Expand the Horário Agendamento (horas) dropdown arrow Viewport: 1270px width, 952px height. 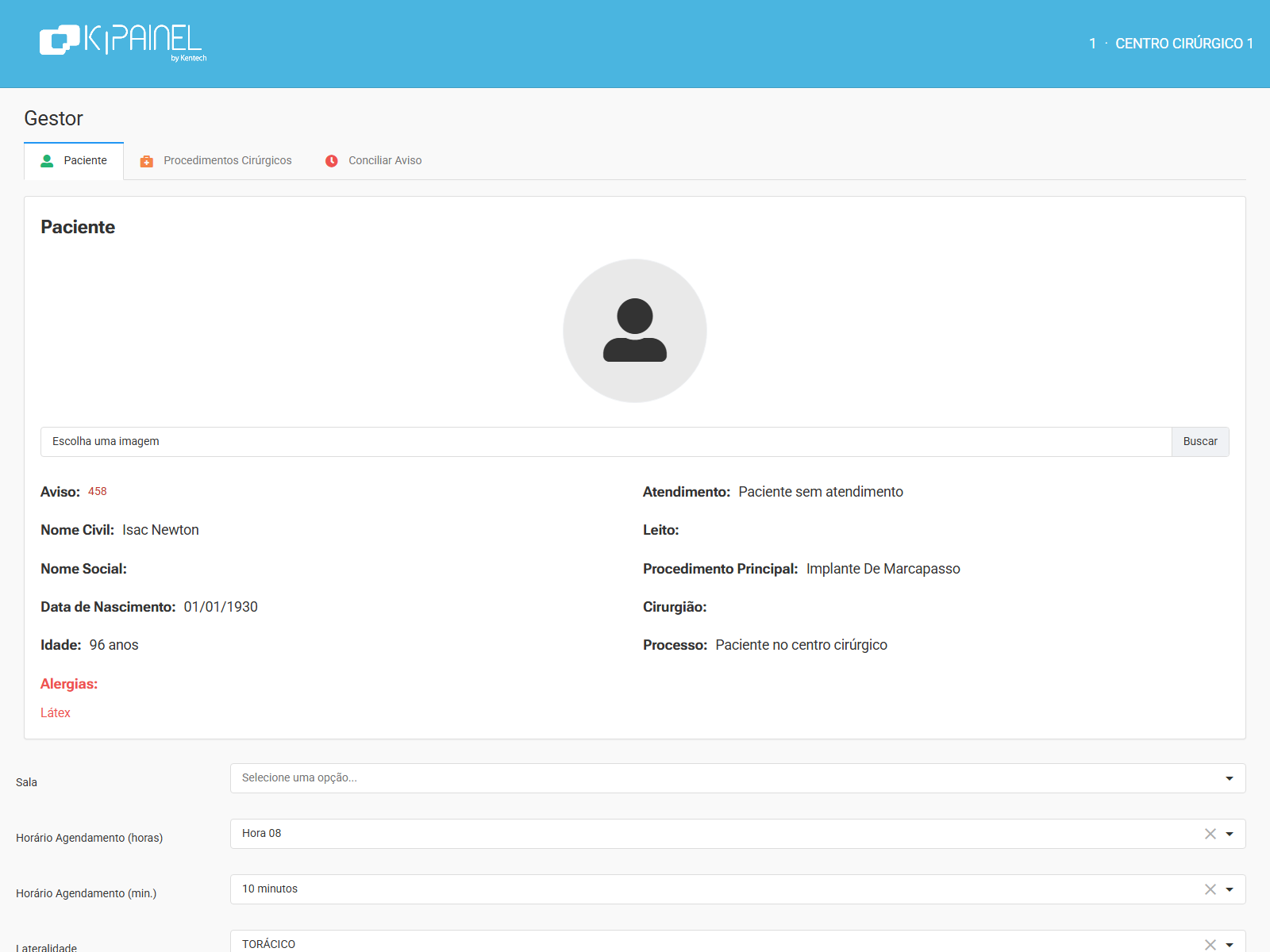(1230, 834)
